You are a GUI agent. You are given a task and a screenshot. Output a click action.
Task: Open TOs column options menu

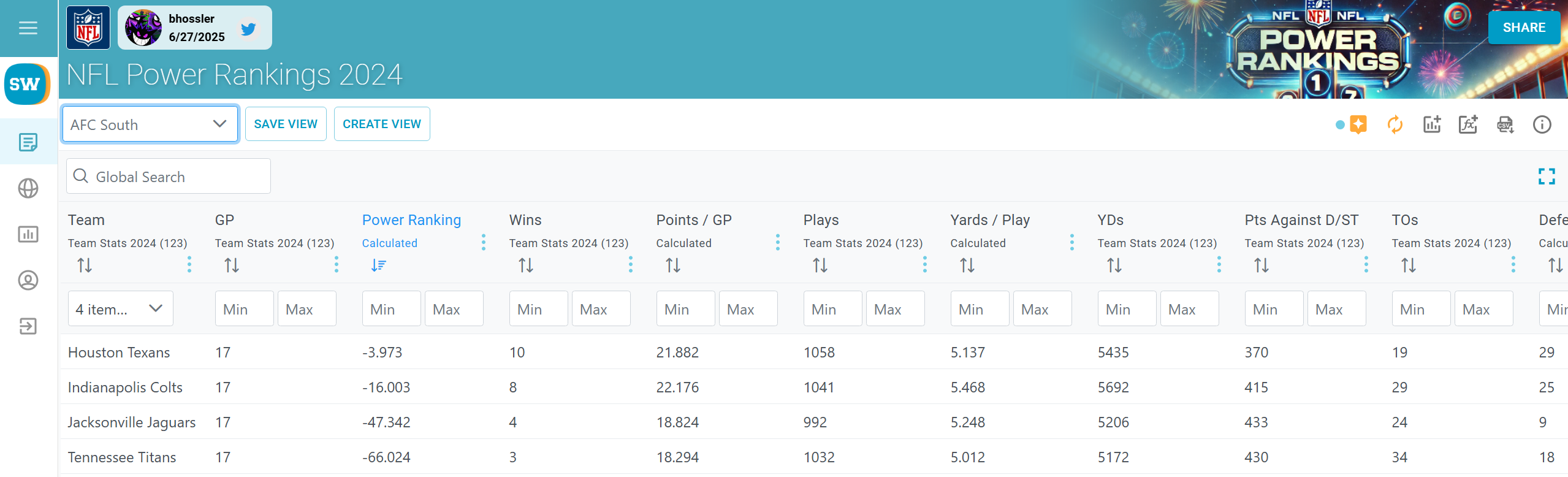(1513, 264)
